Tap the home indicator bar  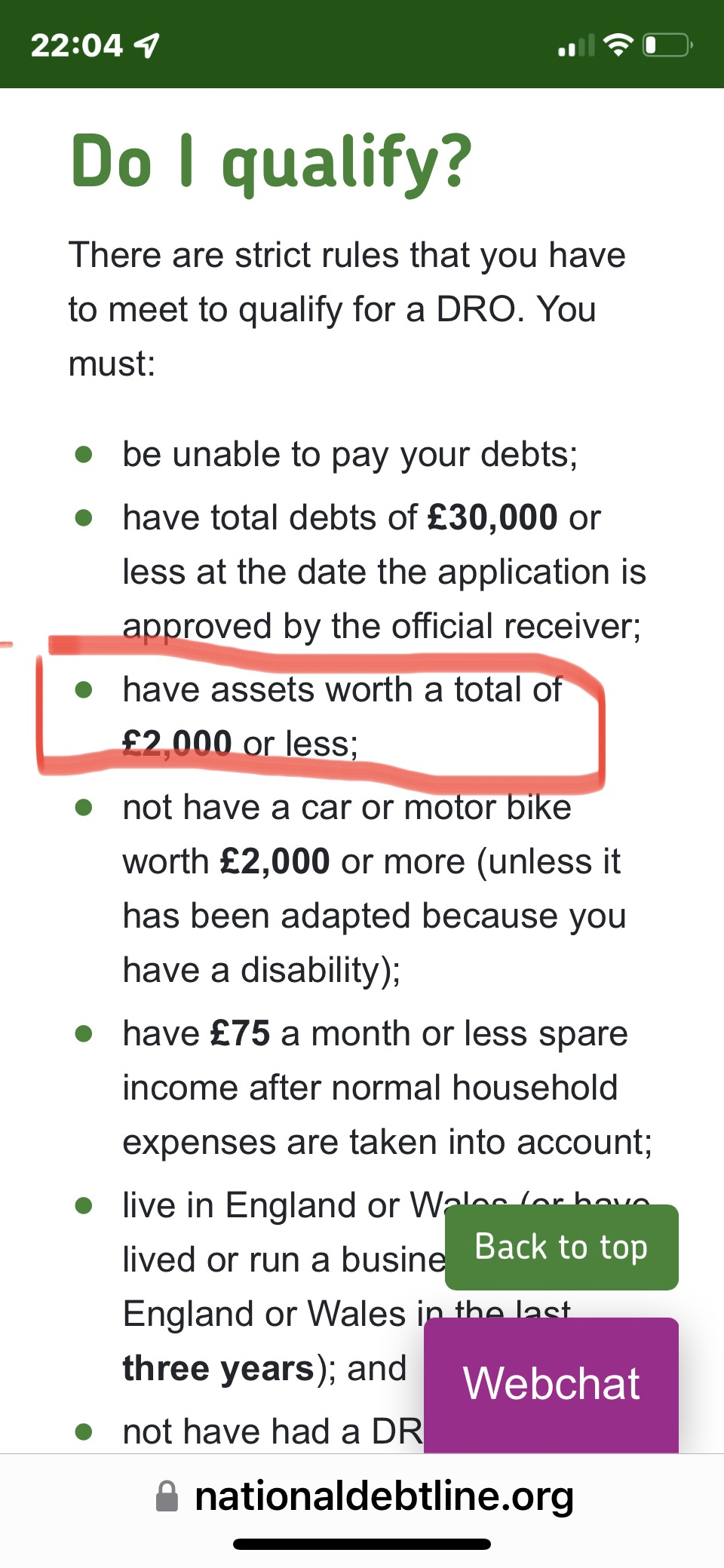coord(362,1544)
